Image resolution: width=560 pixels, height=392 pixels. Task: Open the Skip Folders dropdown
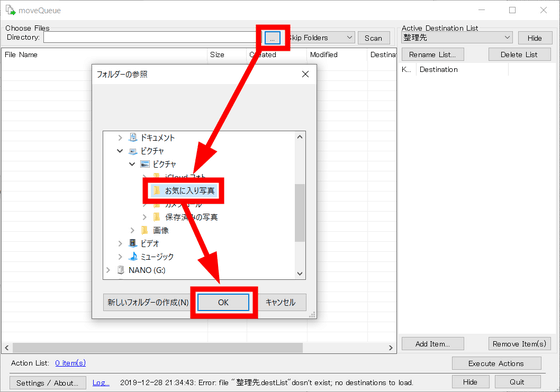click(x=320, y=37)
